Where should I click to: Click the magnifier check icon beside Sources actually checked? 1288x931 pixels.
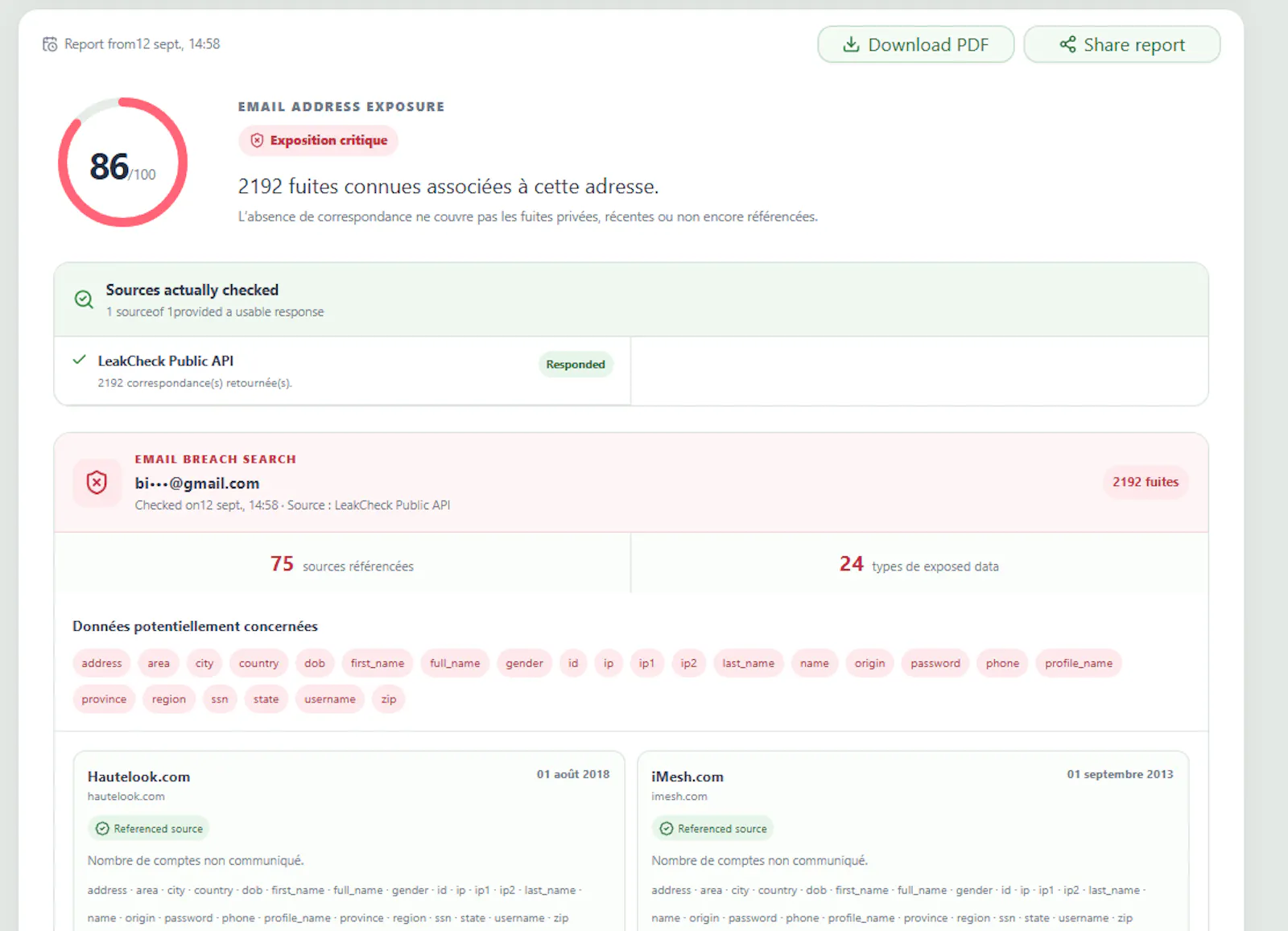[84, 299]
